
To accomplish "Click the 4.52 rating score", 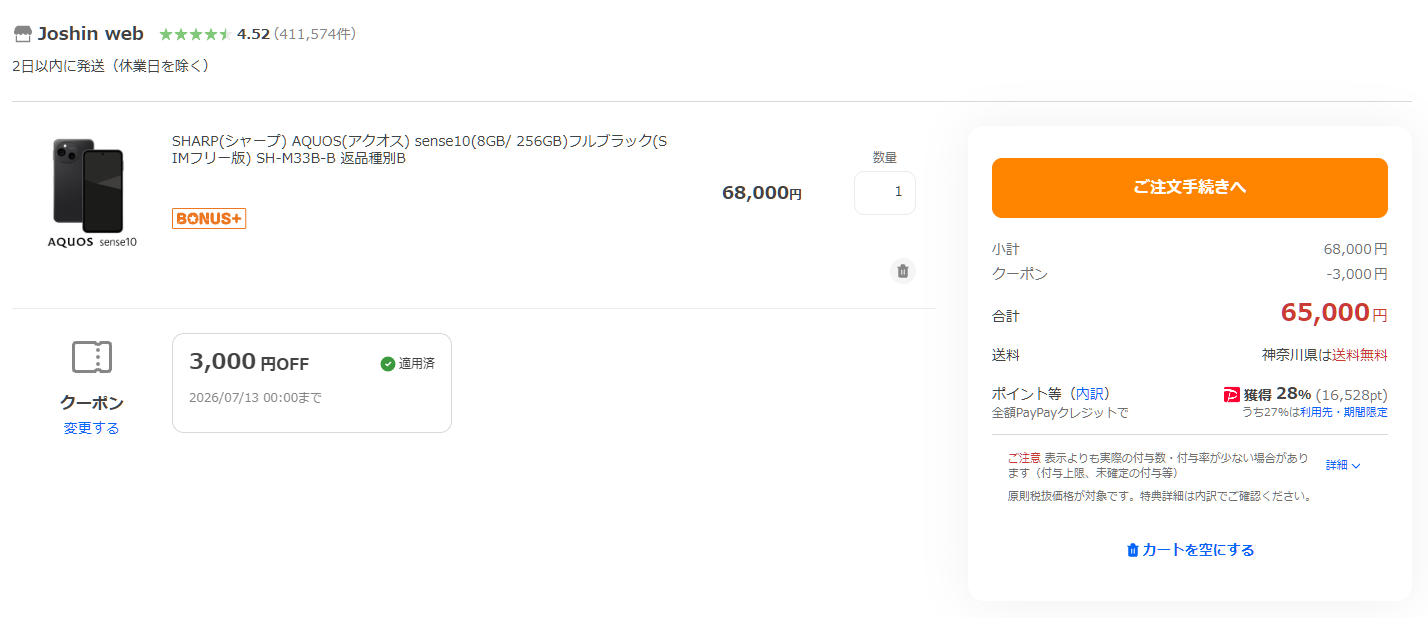I will 253,34.
